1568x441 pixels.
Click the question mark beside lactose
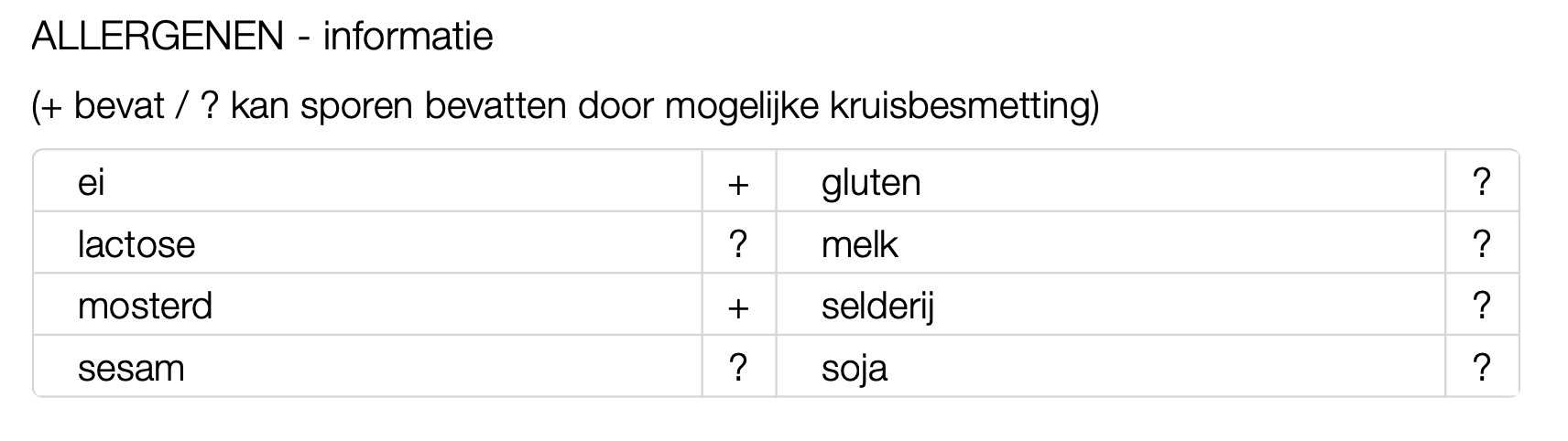tap(738, 244)
